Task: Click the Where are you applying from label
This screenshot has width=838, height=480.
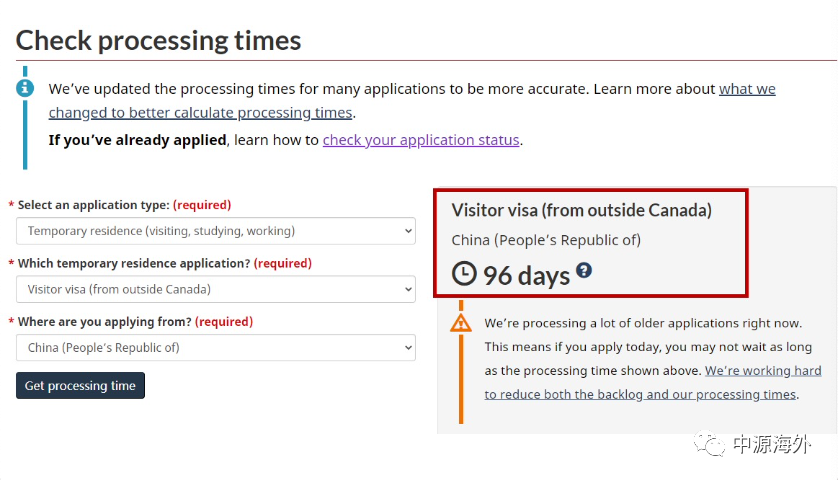Action: coord(104,322)
